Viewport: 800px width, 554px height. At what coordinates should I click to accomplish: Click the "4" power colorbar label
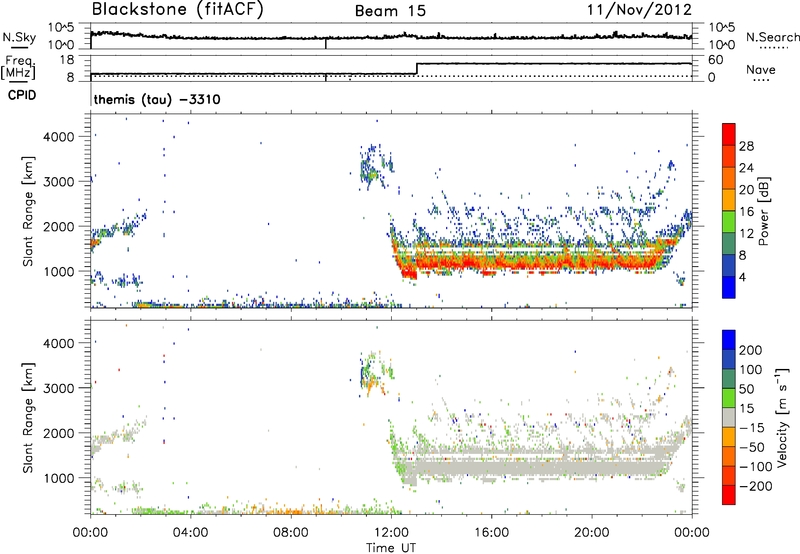click(742, 277)
